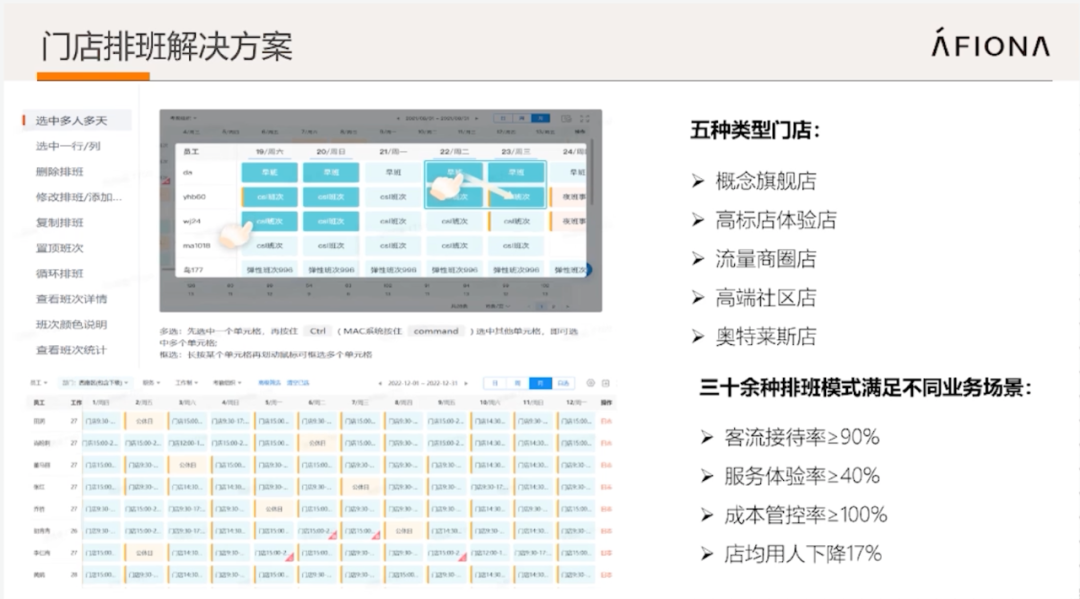Open the 部门 department dropdown
This screenshot has height=599, width=1080.
click(96, 382)
